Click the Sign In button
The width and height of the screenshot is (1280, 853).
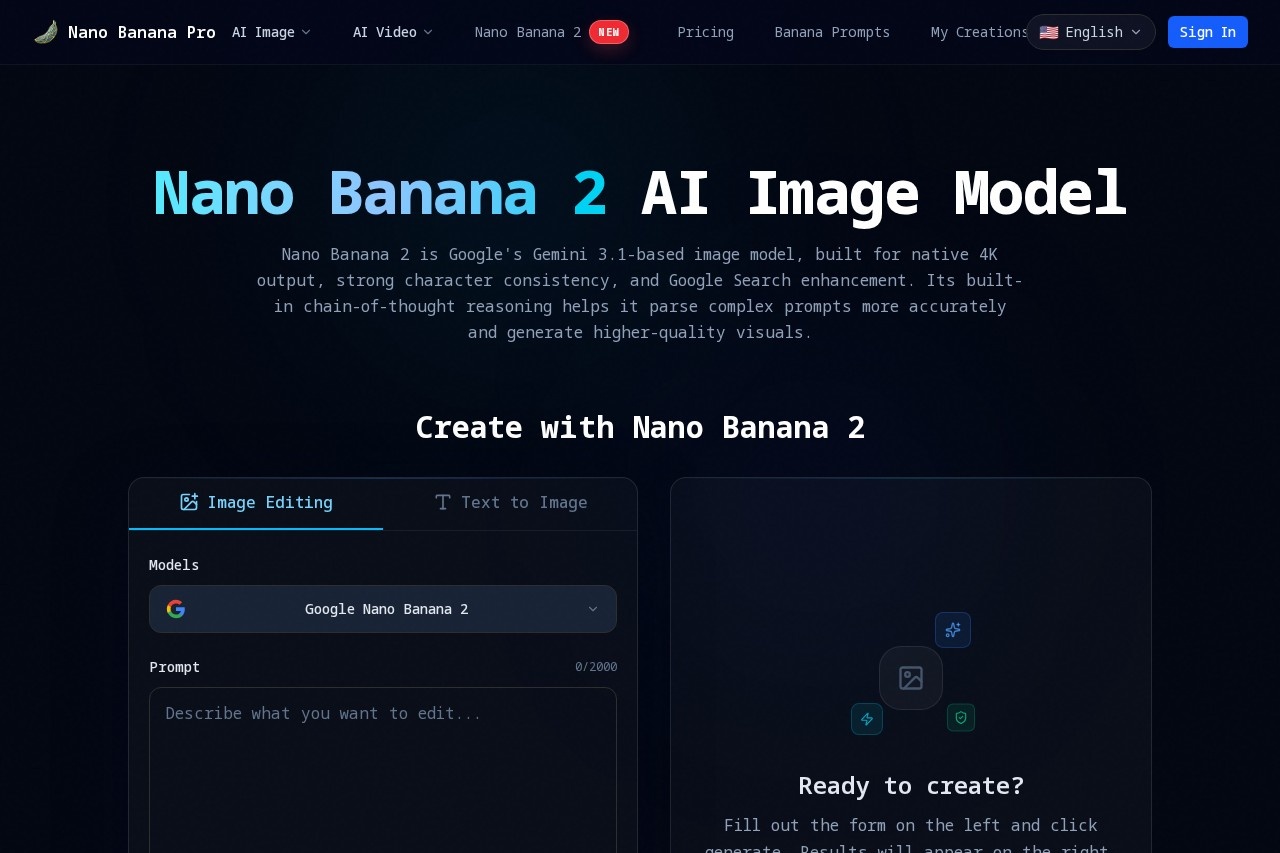tap(1207, 32)
